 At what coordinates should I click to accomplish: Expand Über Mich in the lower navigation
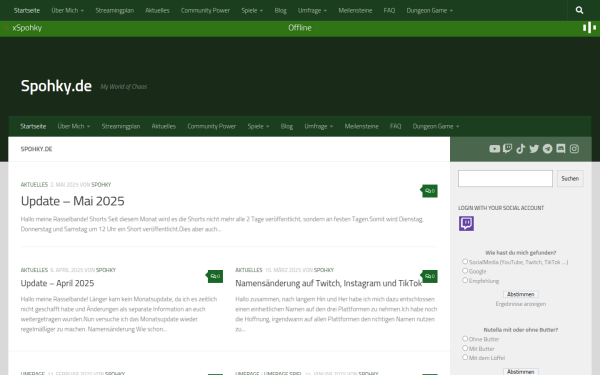[74, 126]
